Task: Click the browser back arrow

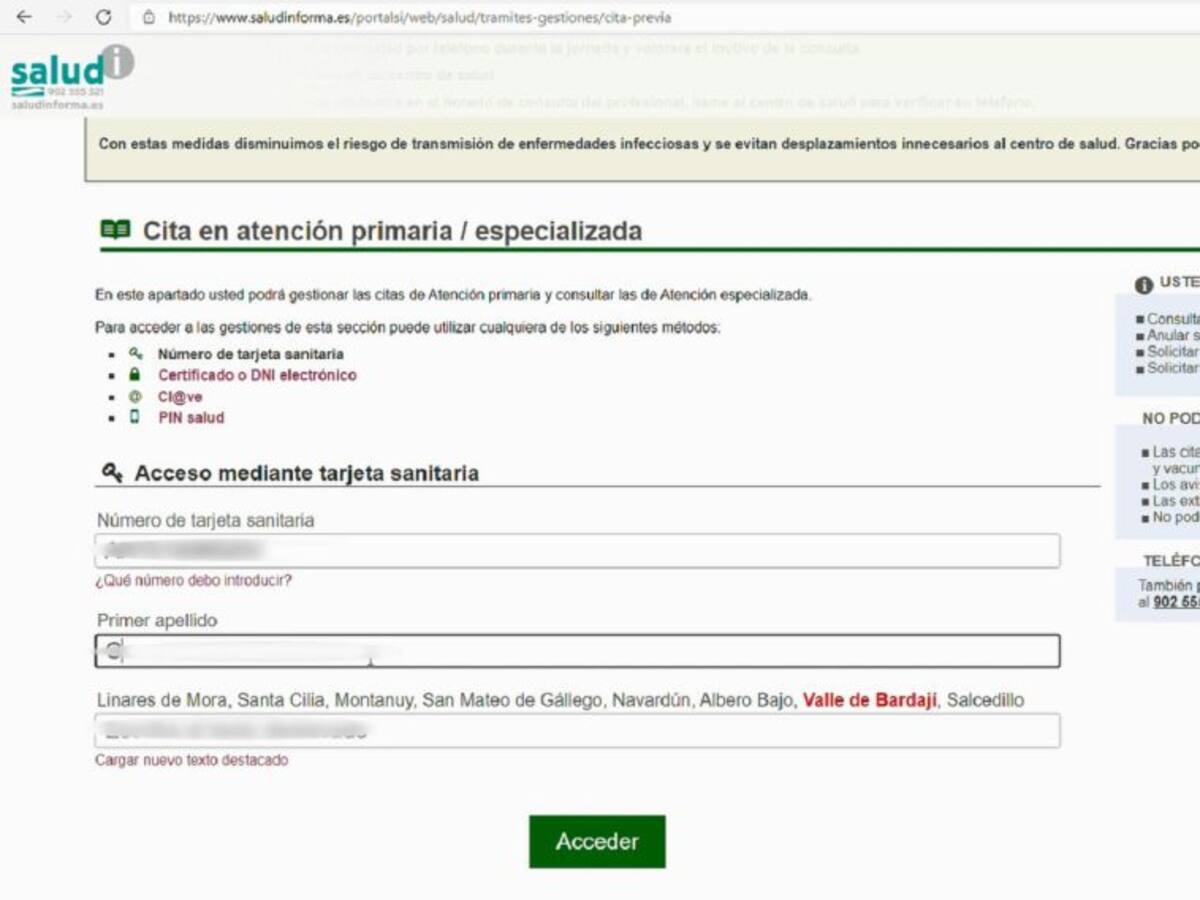Action: click(x=24, y=17)
